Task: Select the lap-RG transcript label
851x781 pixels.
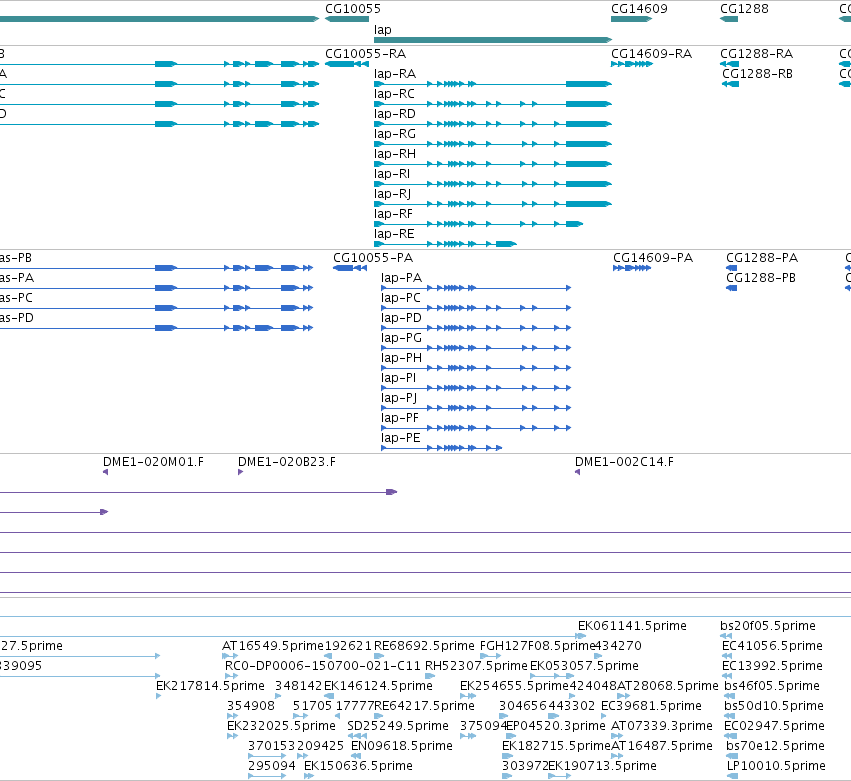Action: [x=395, y=134]
